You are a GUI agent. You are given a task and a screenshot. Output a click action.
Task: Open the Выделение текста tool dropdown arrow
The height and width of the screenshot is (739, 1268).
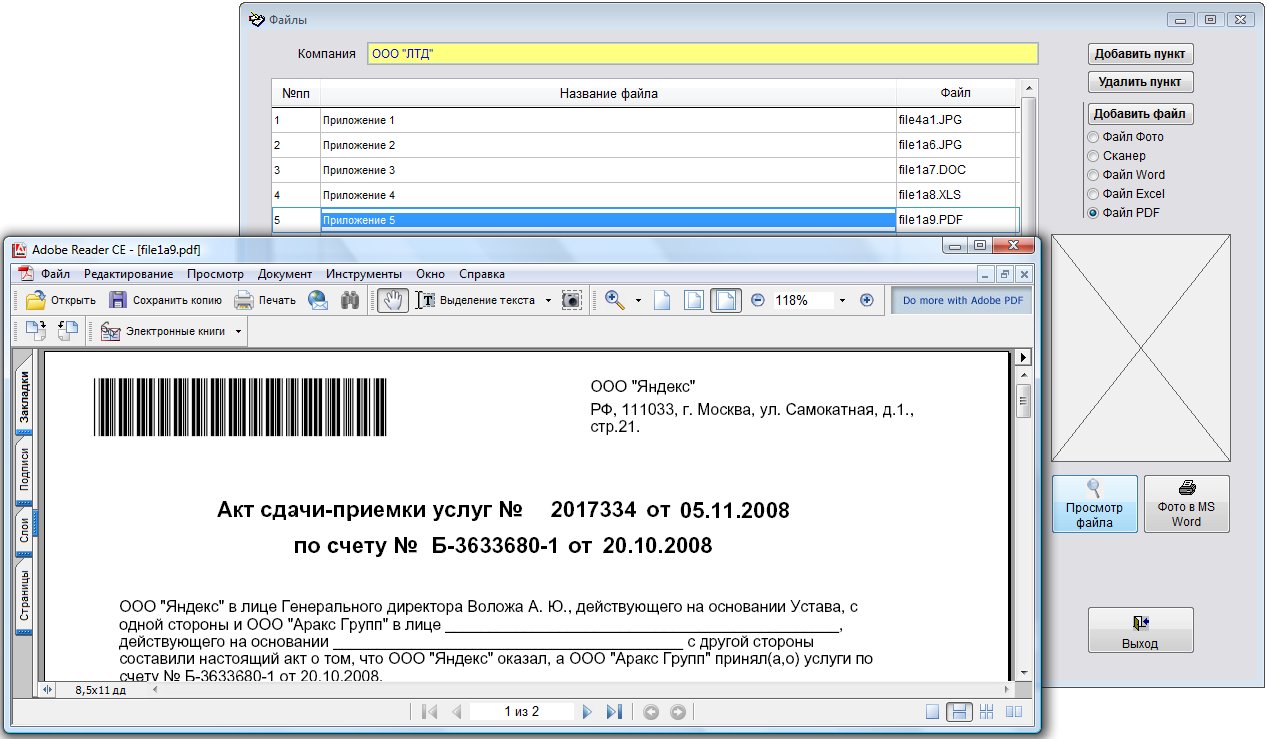pyautogui.click(x=549, y=300)
